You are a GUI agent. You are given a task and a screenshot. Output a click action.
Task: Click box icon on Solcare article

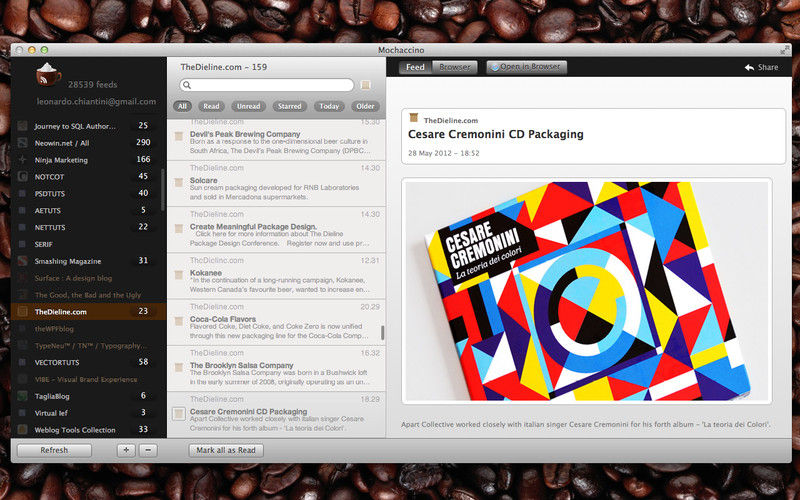pyautogui.click(x=179, y=182)
